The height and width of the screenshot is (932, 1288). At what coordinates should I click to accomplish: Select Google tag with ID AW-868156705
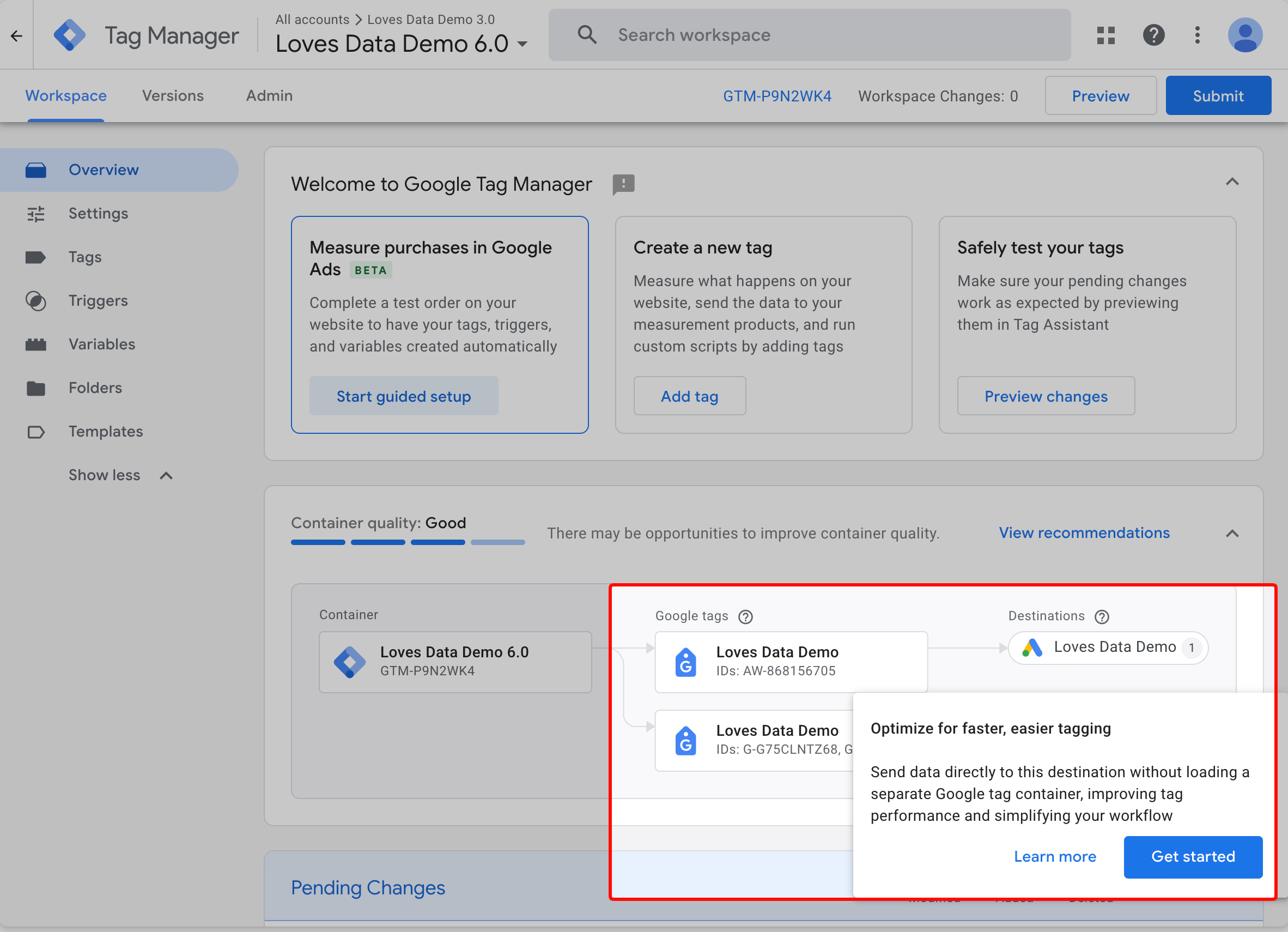coord(791,662)
